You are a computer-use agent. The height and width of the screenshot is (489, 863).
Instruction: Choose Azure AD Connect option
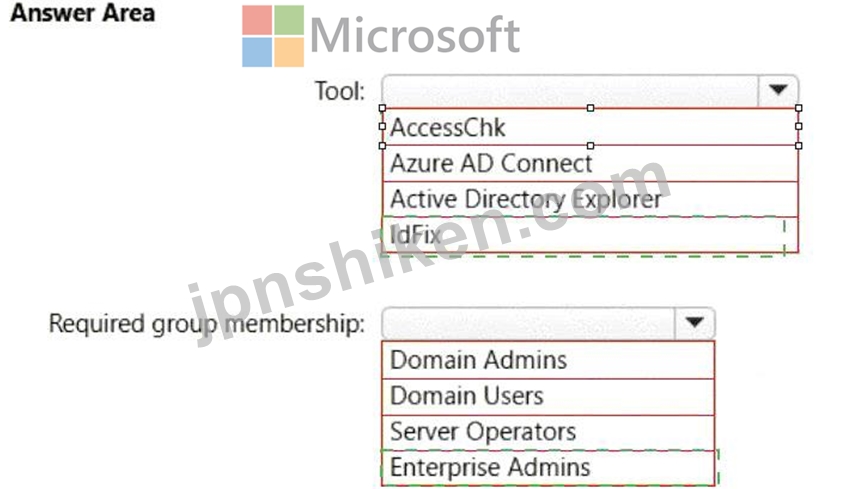[590, 164]
